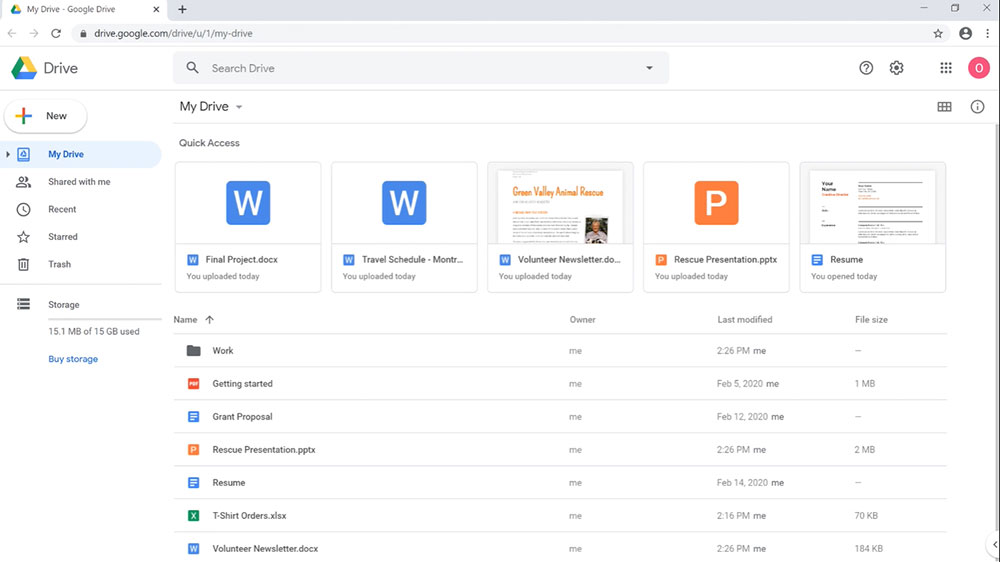Click the New button
The width and height of the screenshot is (1000, 562).
(x=45, y=116)
